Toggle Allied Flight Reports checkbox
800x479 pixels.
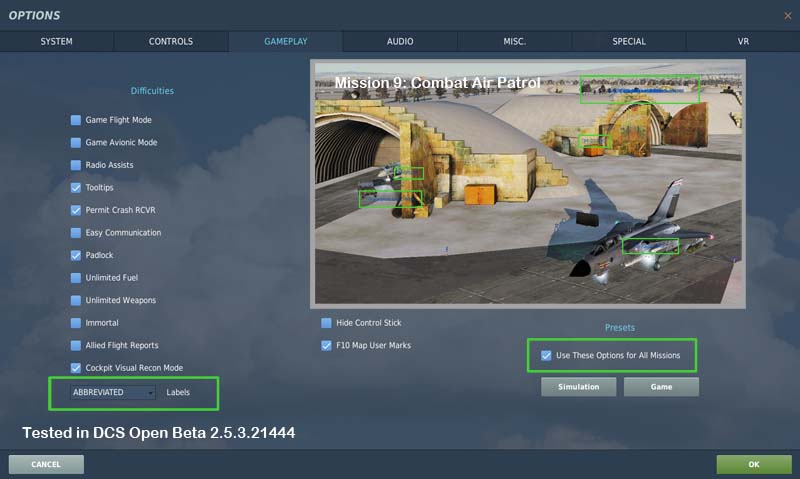click(x=76, y=345)
